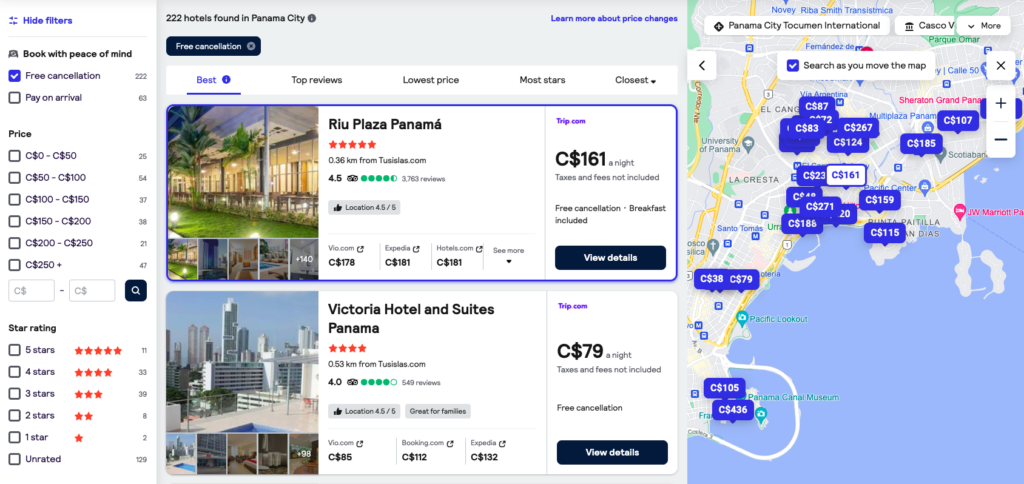Check the 5 stars rating filter
1024x484 pixels.
14,350
